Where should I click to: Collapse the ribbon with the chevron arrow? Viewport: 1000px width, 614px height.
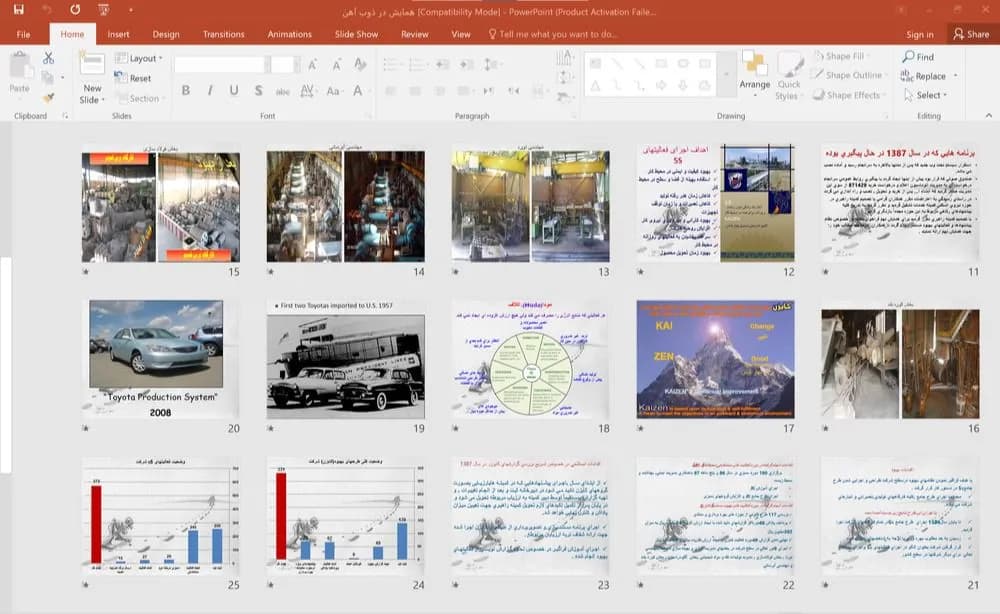click(x=989, y=115)
